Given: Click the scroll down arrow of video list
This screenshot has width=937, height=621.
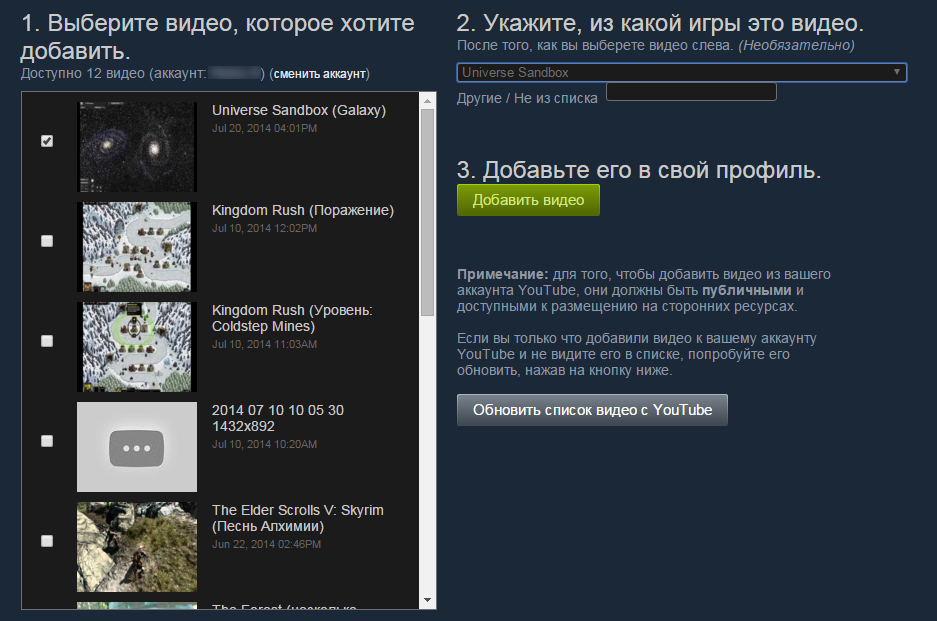Looking at the screenshot, I should tap(427, 600).
